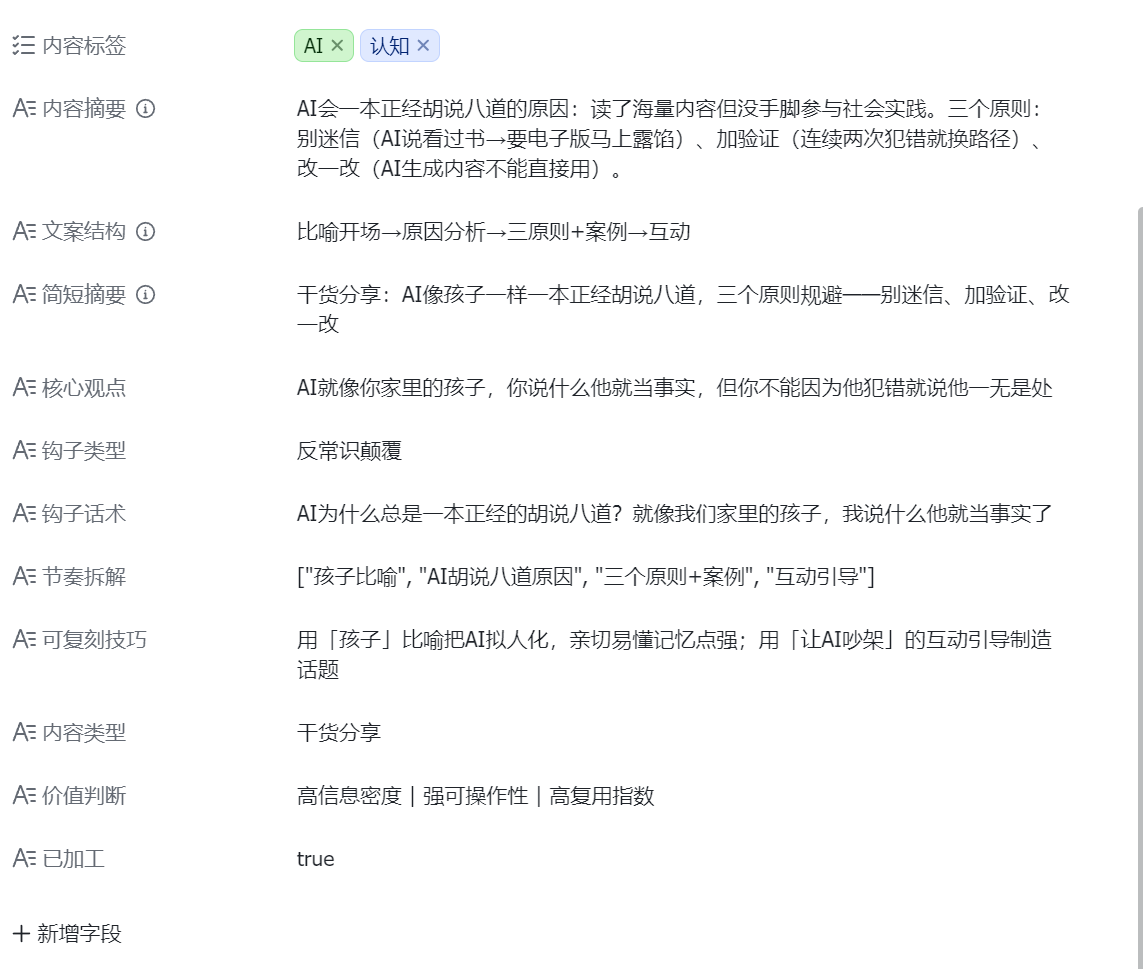Edit the 内容类型 value 干货分享
The image size is (1143, 969).
[339, 732]
